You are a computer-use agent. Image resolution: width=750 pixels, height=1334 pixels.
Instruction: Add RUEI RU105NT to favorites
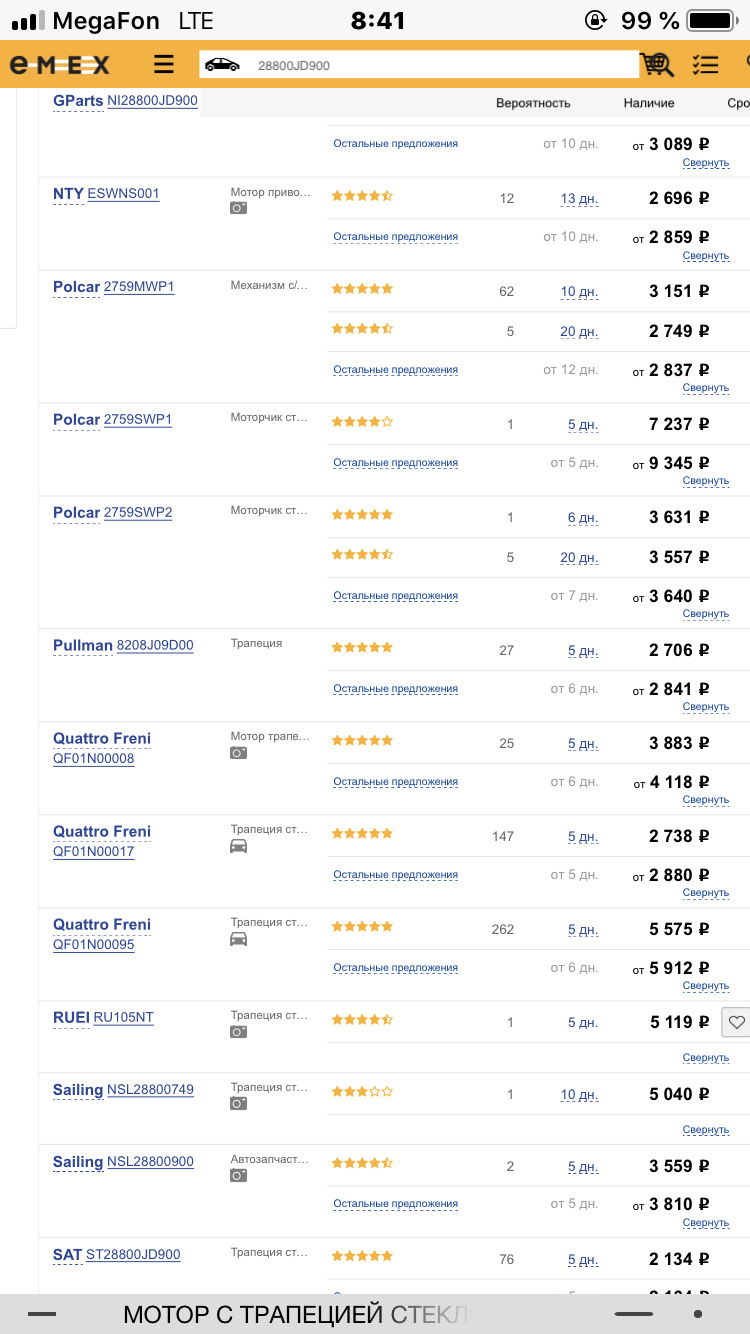[736, 1022]
